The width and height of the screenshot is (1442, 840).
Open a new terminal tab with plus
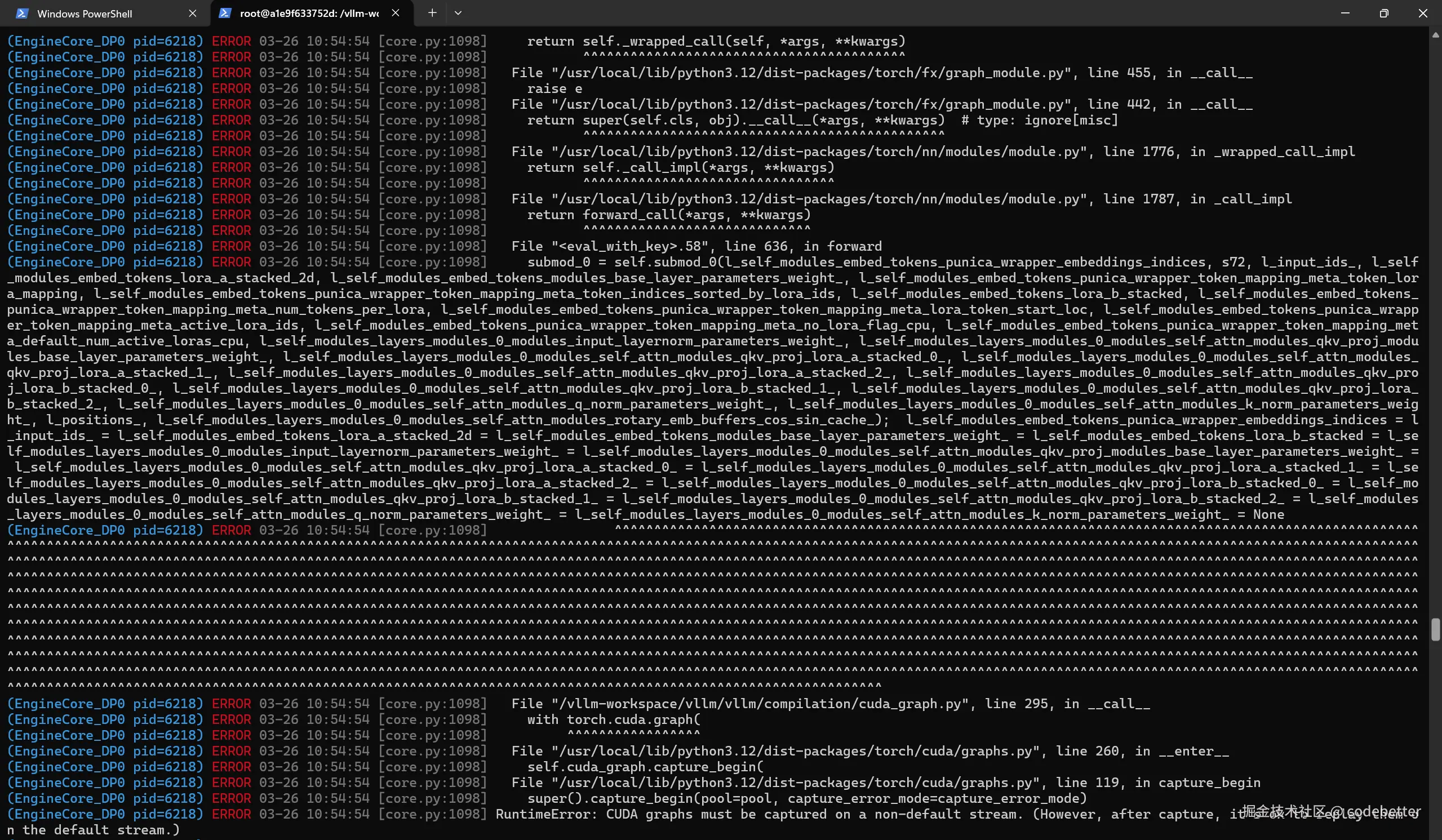(432, 12)
